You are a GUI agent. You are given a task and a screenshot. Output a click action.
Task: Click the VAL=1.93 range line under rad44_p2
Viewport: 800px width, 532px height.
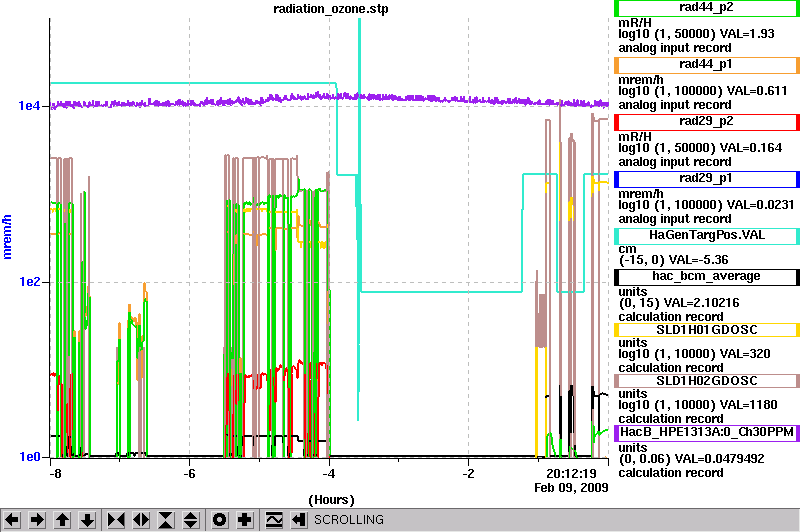coord(696,34)
